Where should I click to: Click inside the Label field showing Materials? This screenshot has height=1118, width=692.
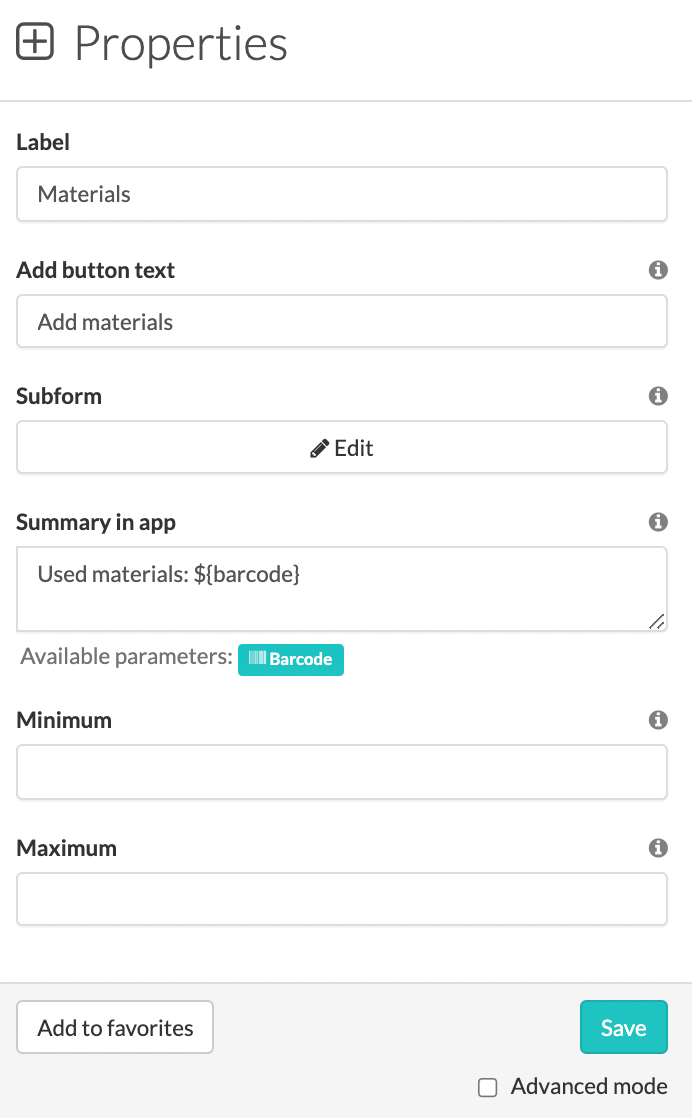tap(341, 194)
